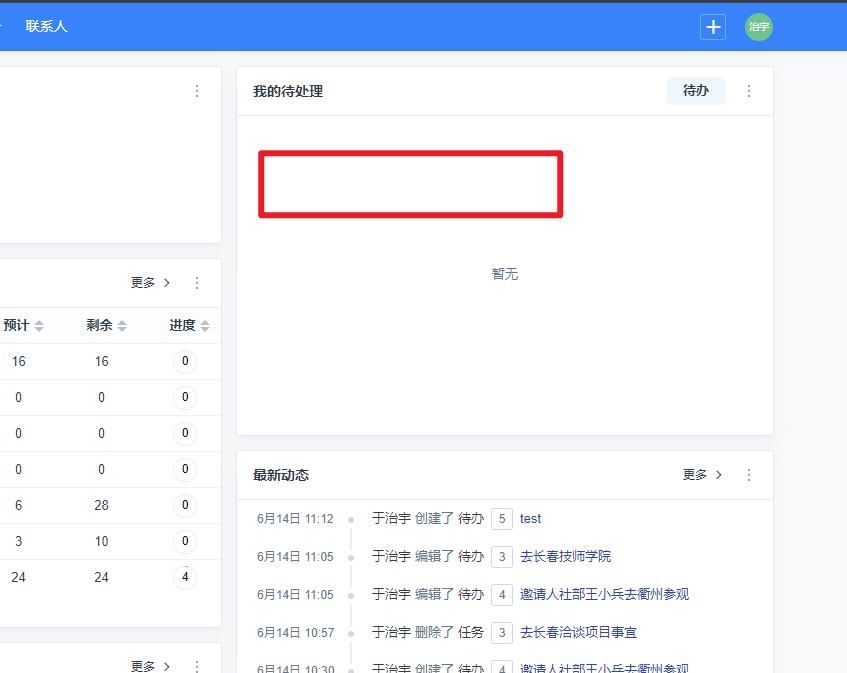The height and width of the screenshot is (673, 847).
Task: Open three-dot menu beside table 更多 link
Action: click(x=197, y=282)
